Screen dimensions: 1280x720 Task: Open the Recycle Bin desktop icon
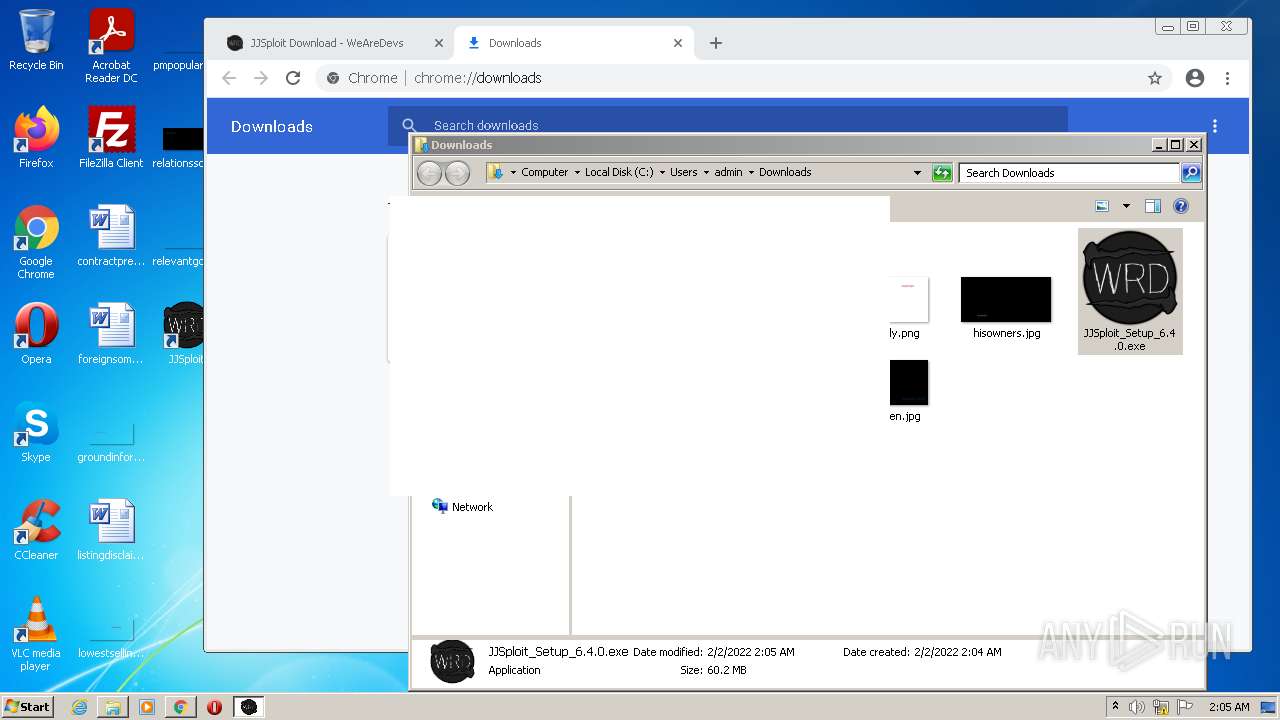tap(36, 40)
